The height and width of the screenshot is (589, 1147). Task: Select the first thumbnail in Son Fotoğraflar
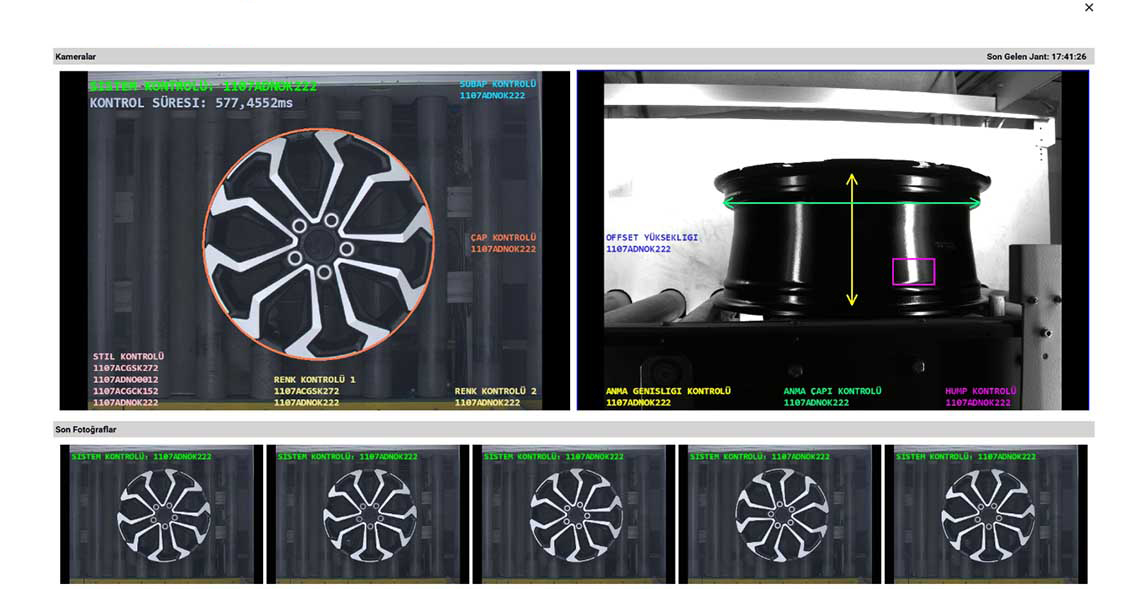tap(161, 514)
